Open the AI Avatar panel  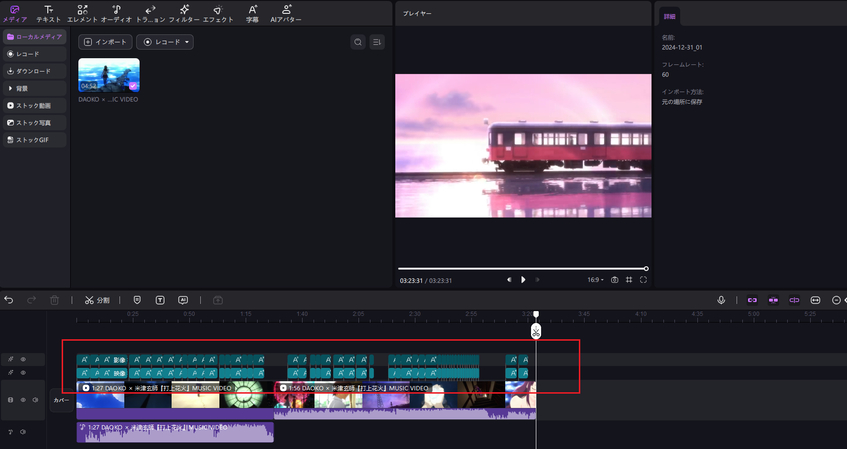[287, 13]
